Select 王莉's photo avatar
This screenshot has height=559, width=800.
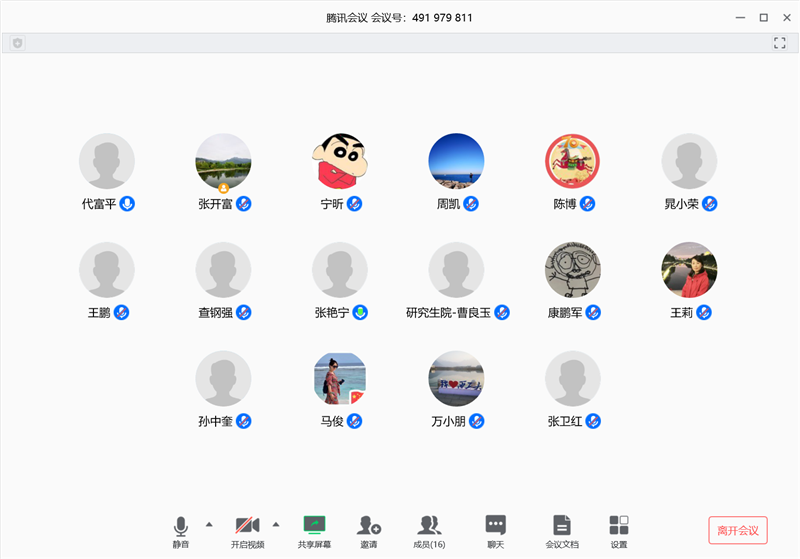click(x=689, y=270)
